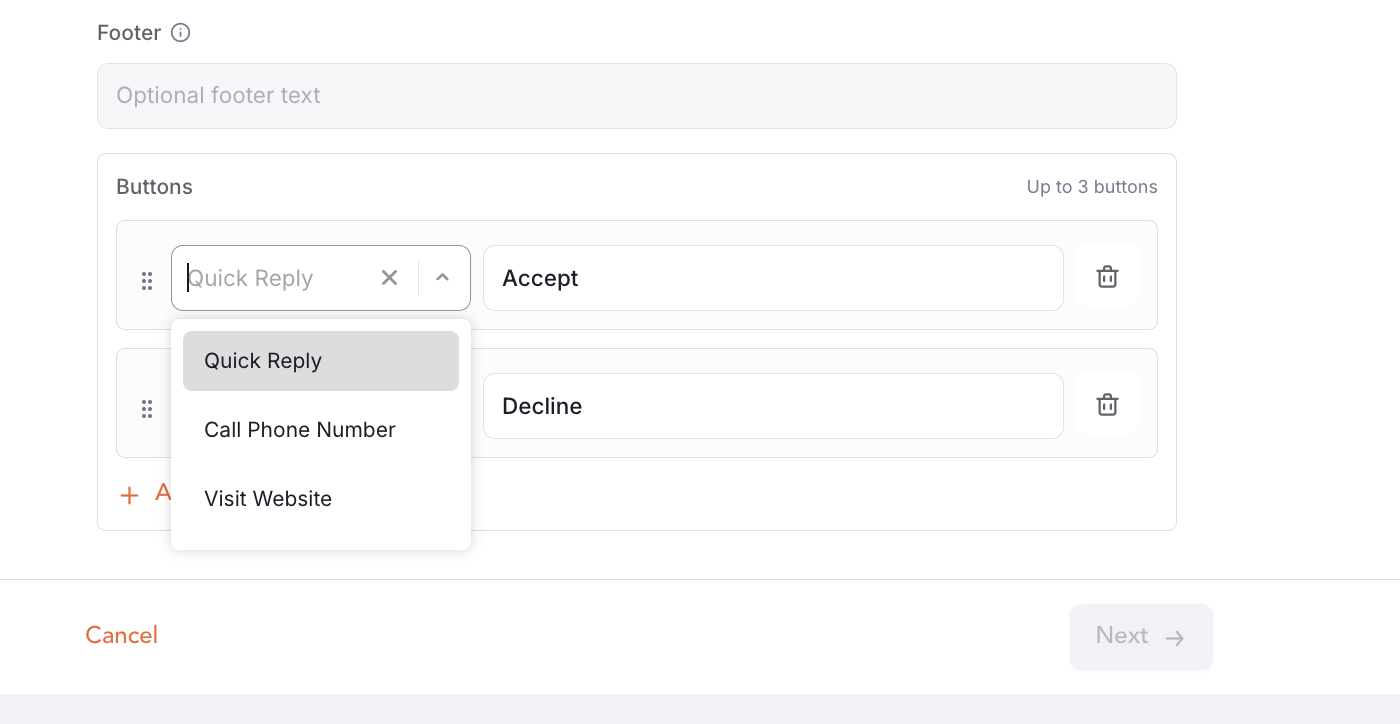The image size is (1400, 724).
Task: Collapse the button type dropdown chevron
Action: (x=442, y=278)
